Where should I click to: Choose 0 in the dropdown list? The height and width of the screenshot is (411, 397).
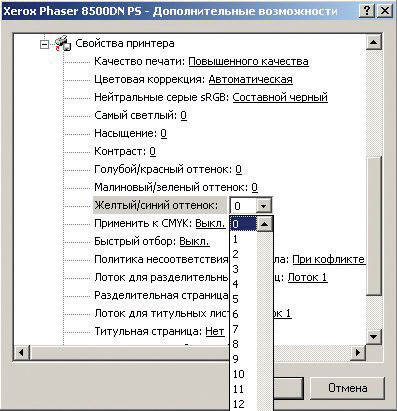pos(244,224)
